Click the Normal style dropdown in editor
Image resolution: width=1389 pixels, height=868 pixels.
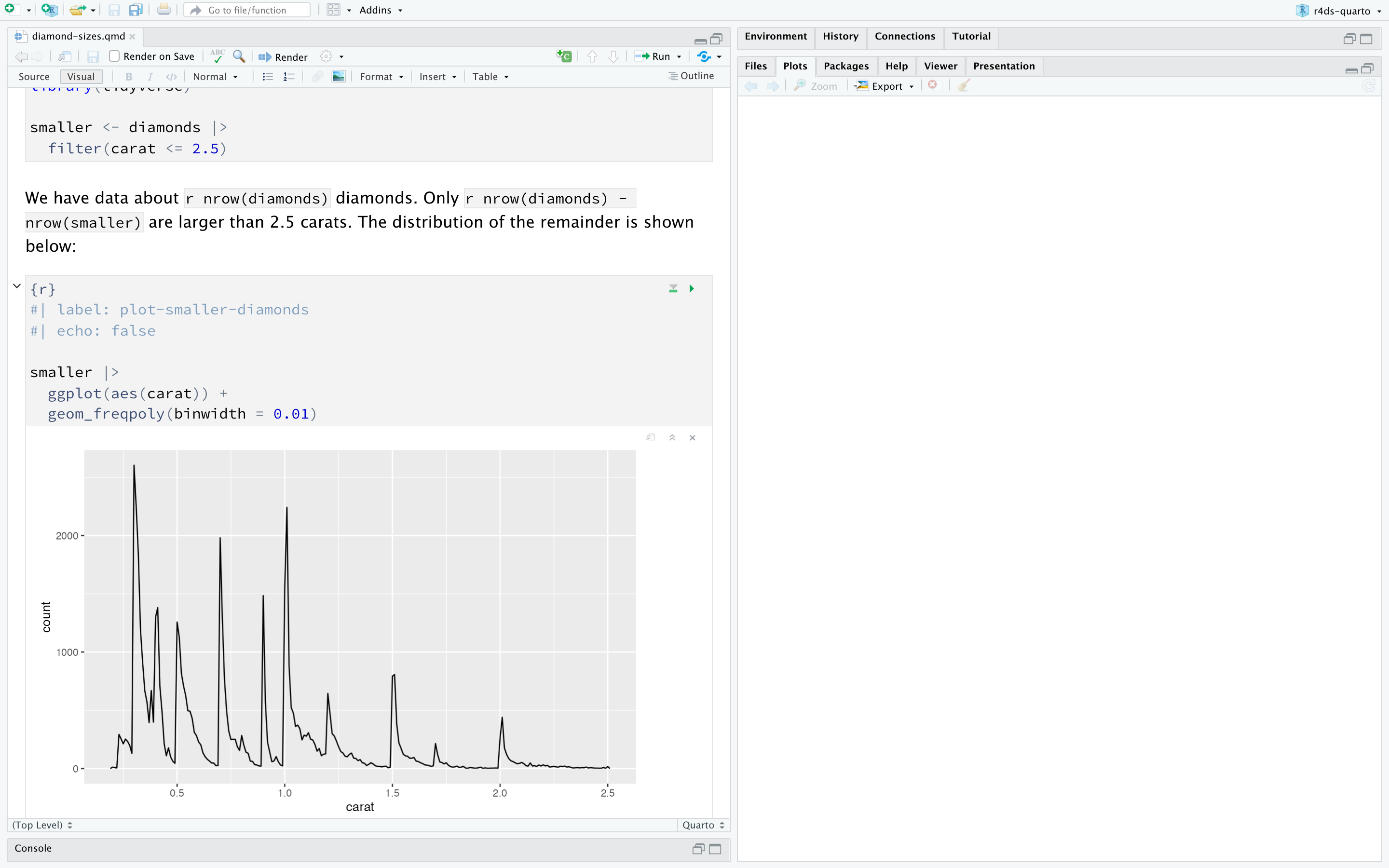coord(212,76)
